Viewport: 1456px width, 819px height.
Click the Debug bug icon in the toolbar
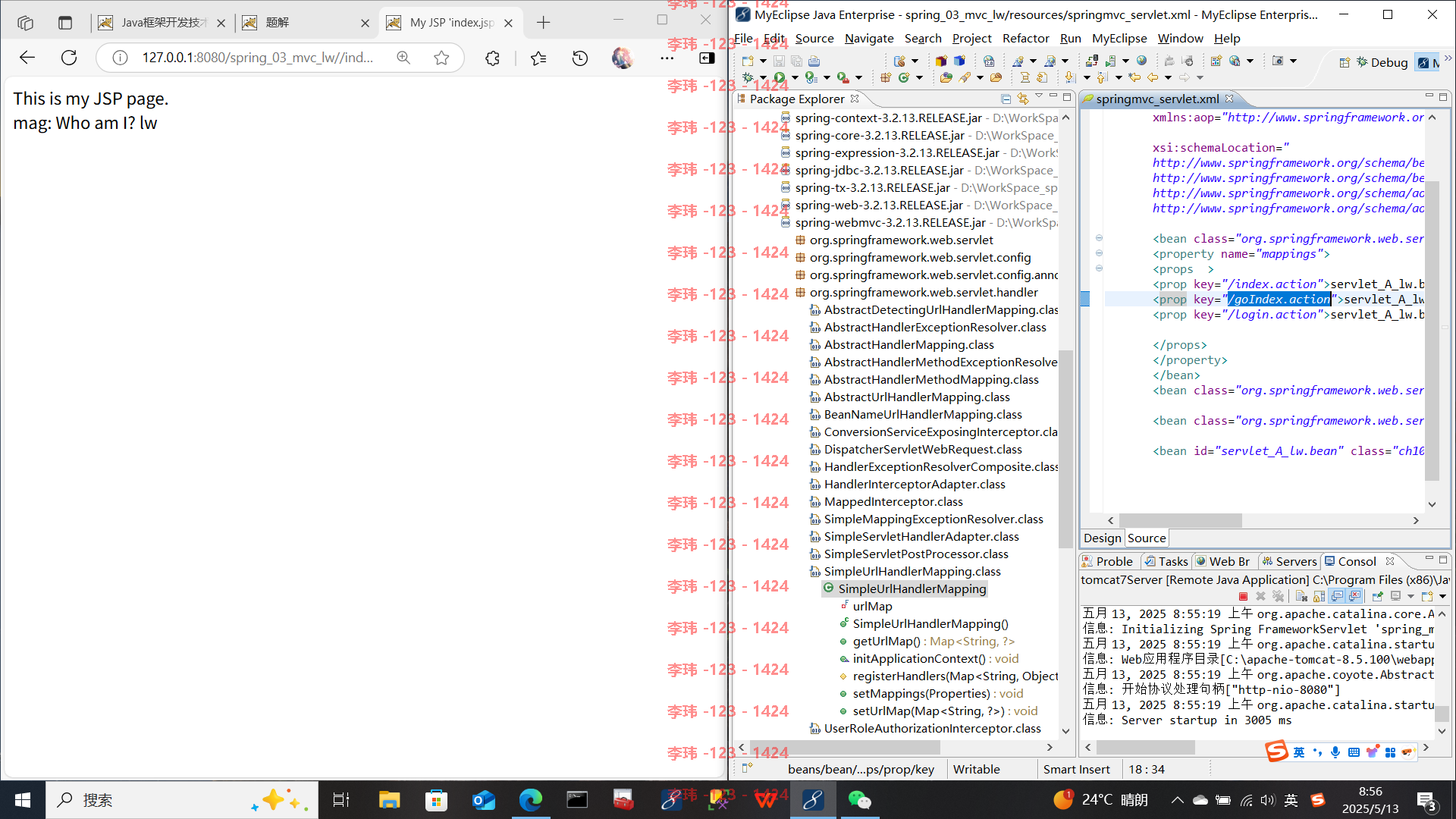coord(748,77)
